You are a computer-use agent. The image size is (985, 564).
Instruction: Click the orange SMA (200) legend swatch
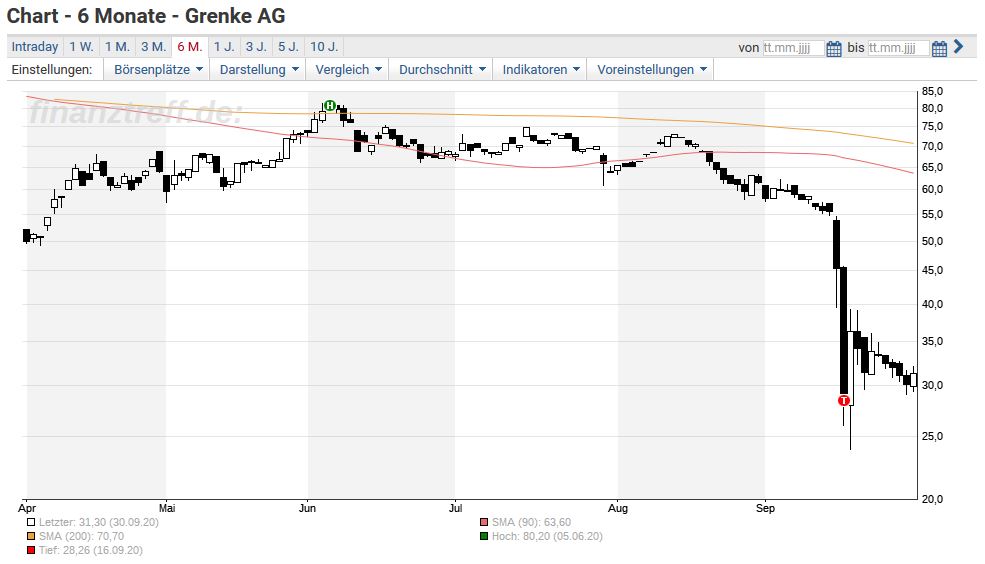(31, 536)
